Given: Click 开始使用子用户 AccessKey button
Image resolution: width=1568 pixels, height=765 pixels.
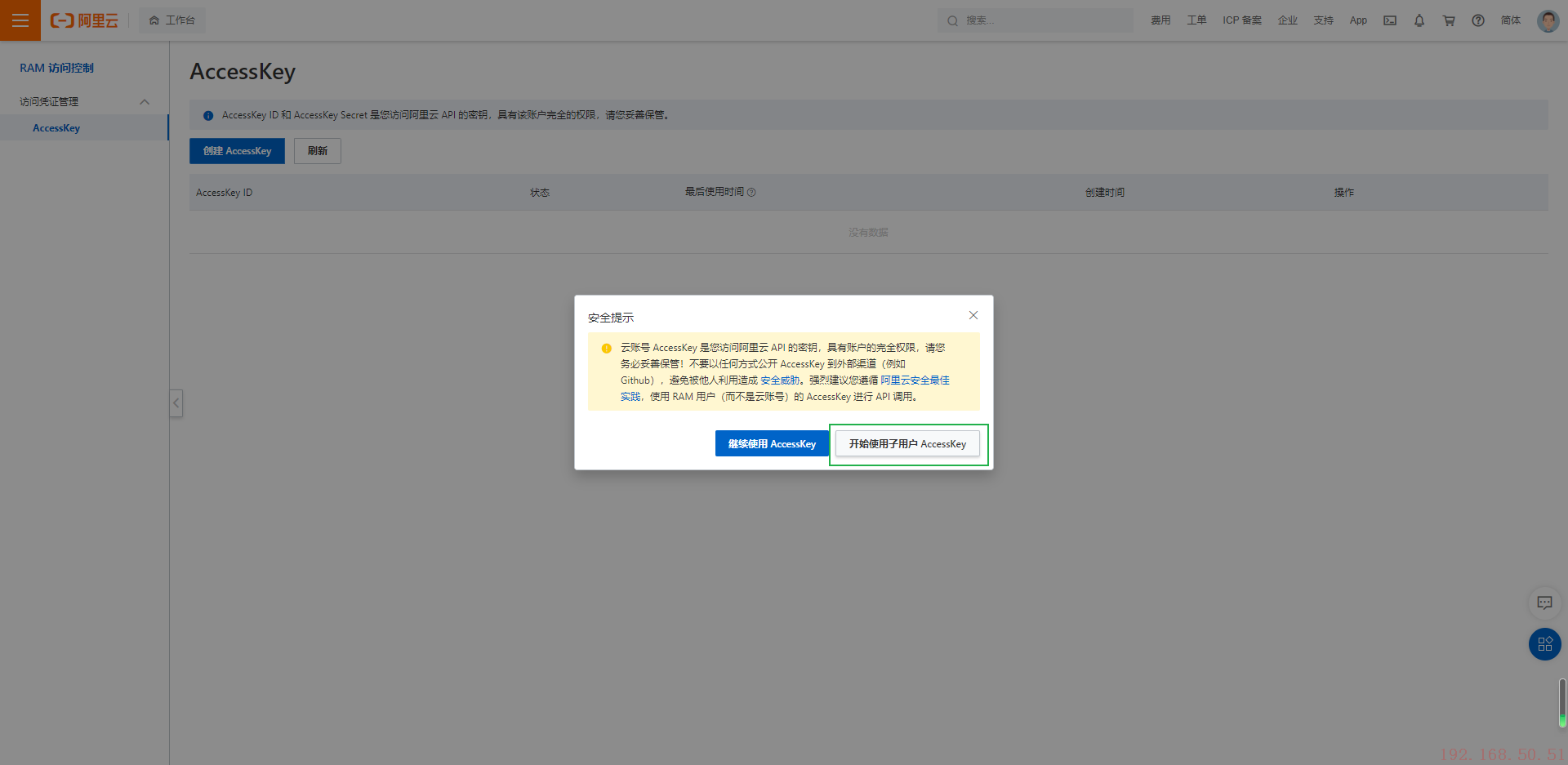Looking at the screenshot, I should coord(907,443).
